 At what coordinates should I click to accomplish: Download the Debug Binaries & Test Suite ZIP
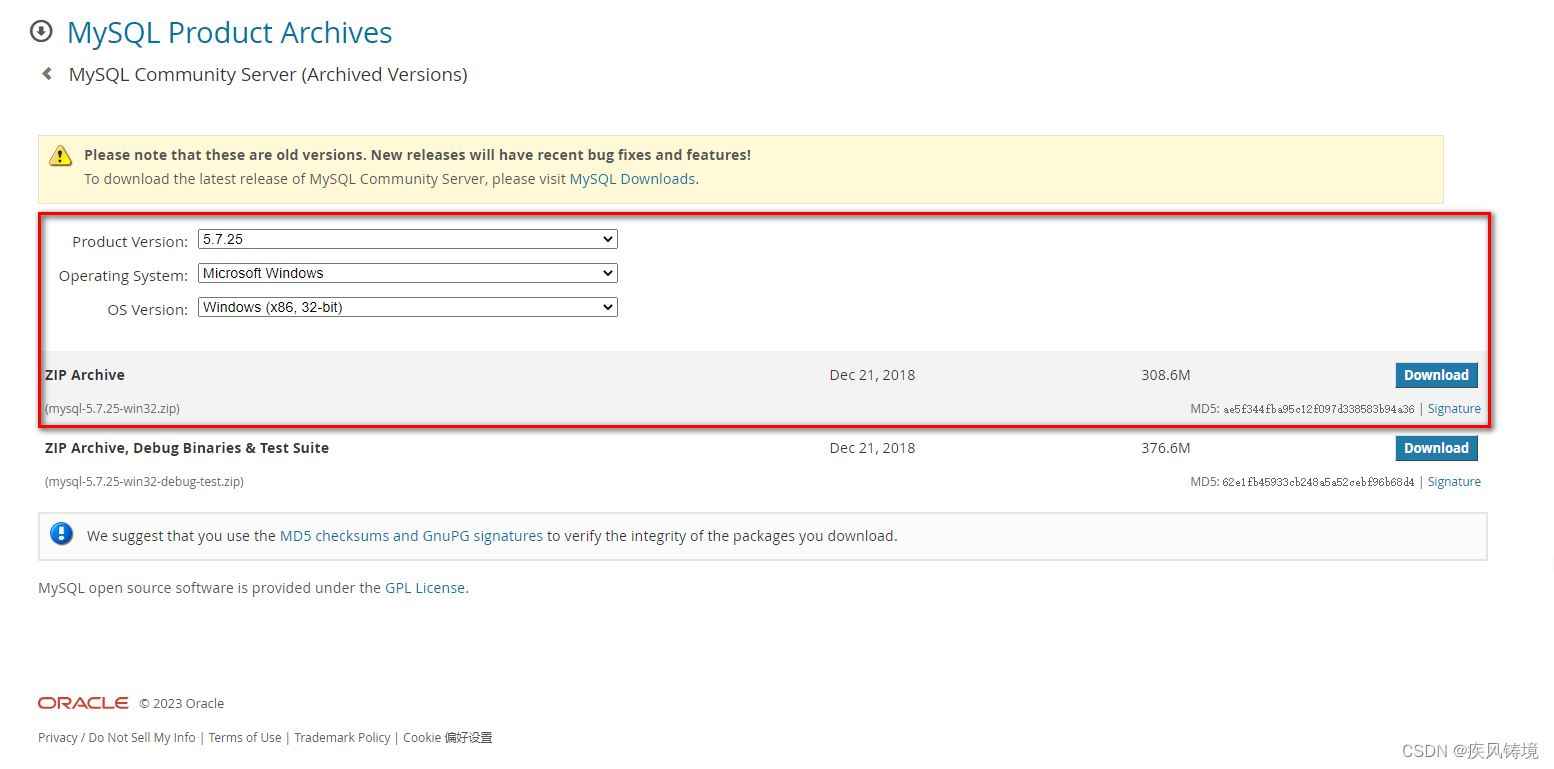[x=1436, y=448]
